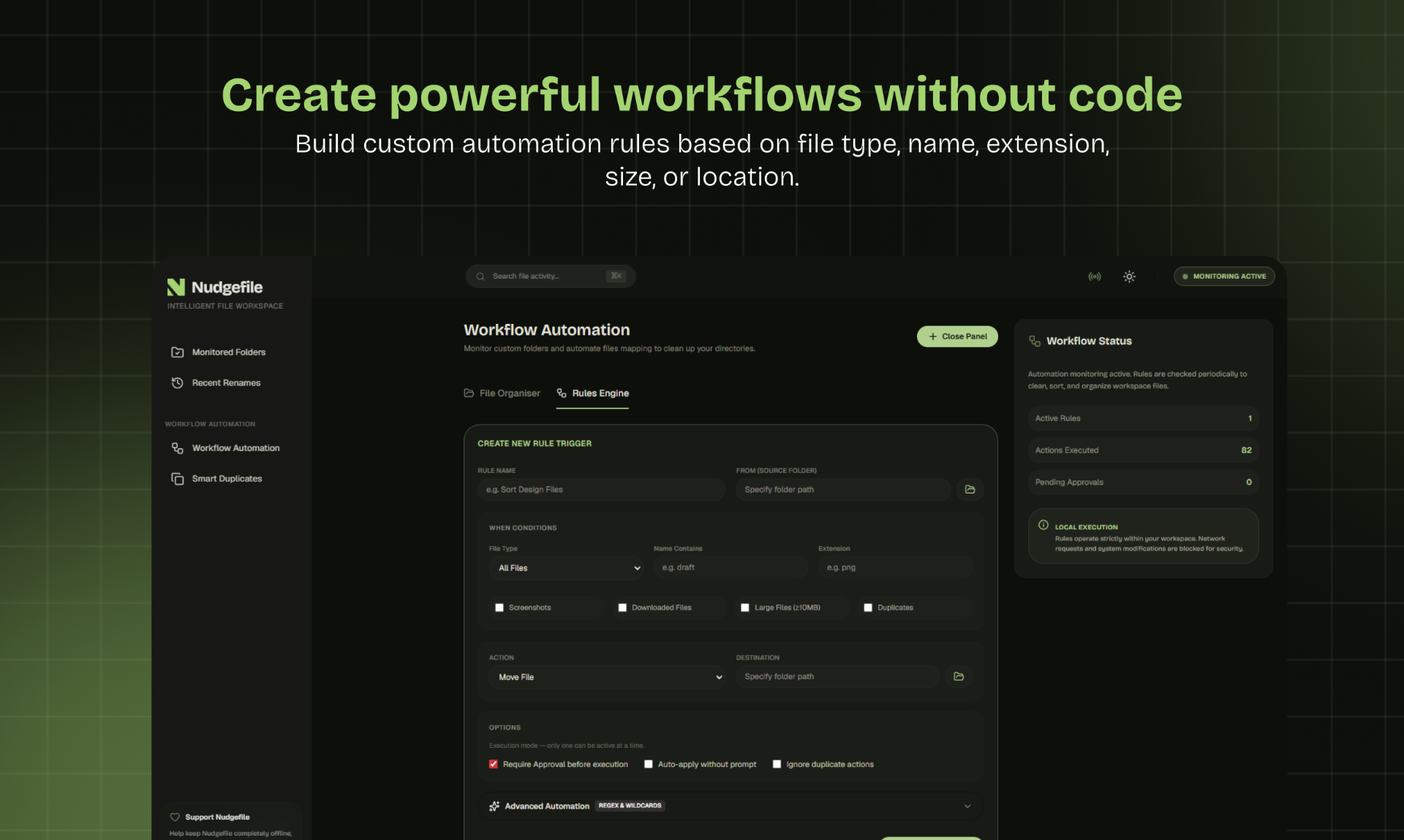The image size is (1404, 840).
Task: Click the Rule Name input field
Action: coord(601,490)
